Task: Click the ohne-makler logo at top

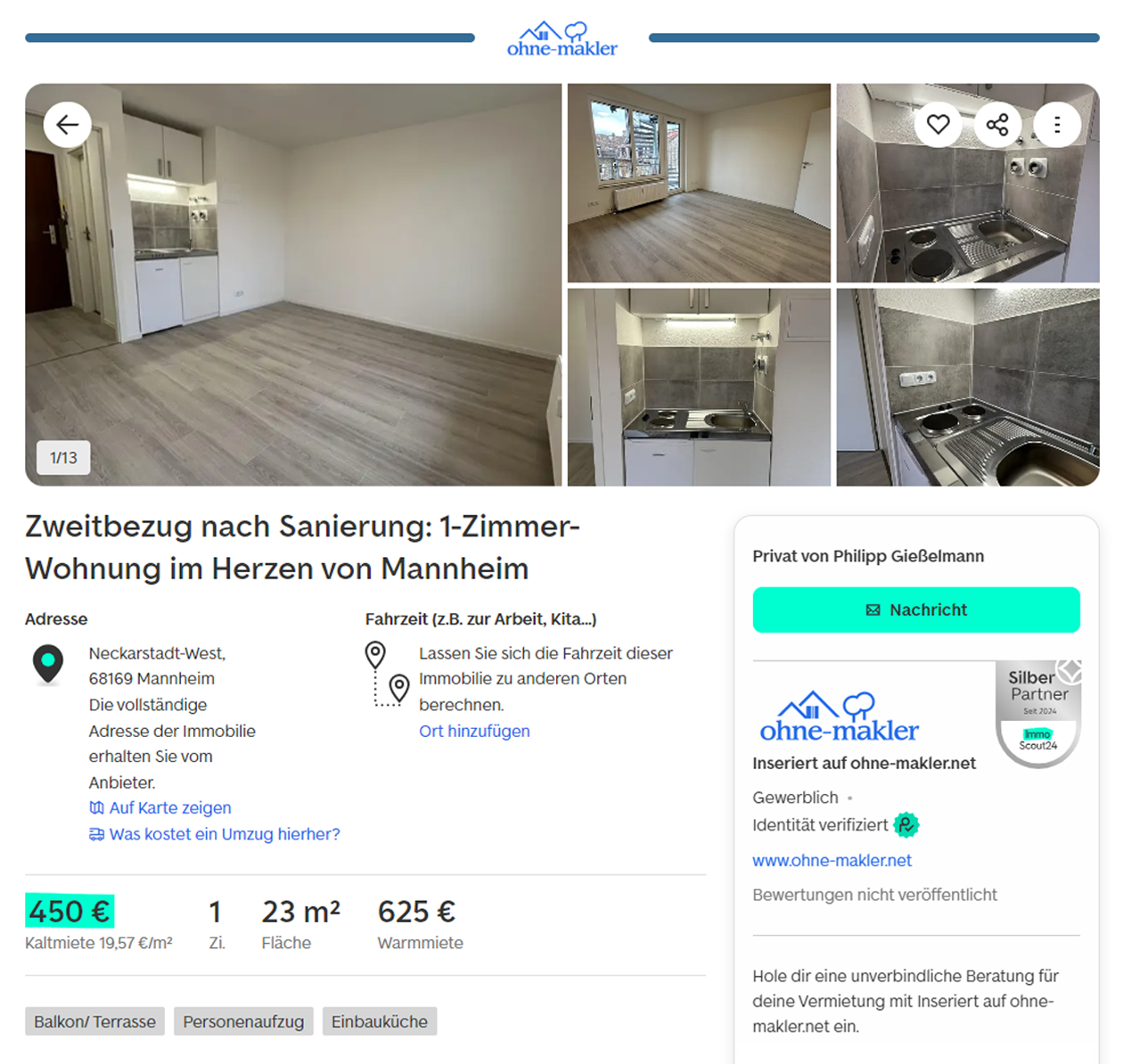Action: (x=562, y=39)
